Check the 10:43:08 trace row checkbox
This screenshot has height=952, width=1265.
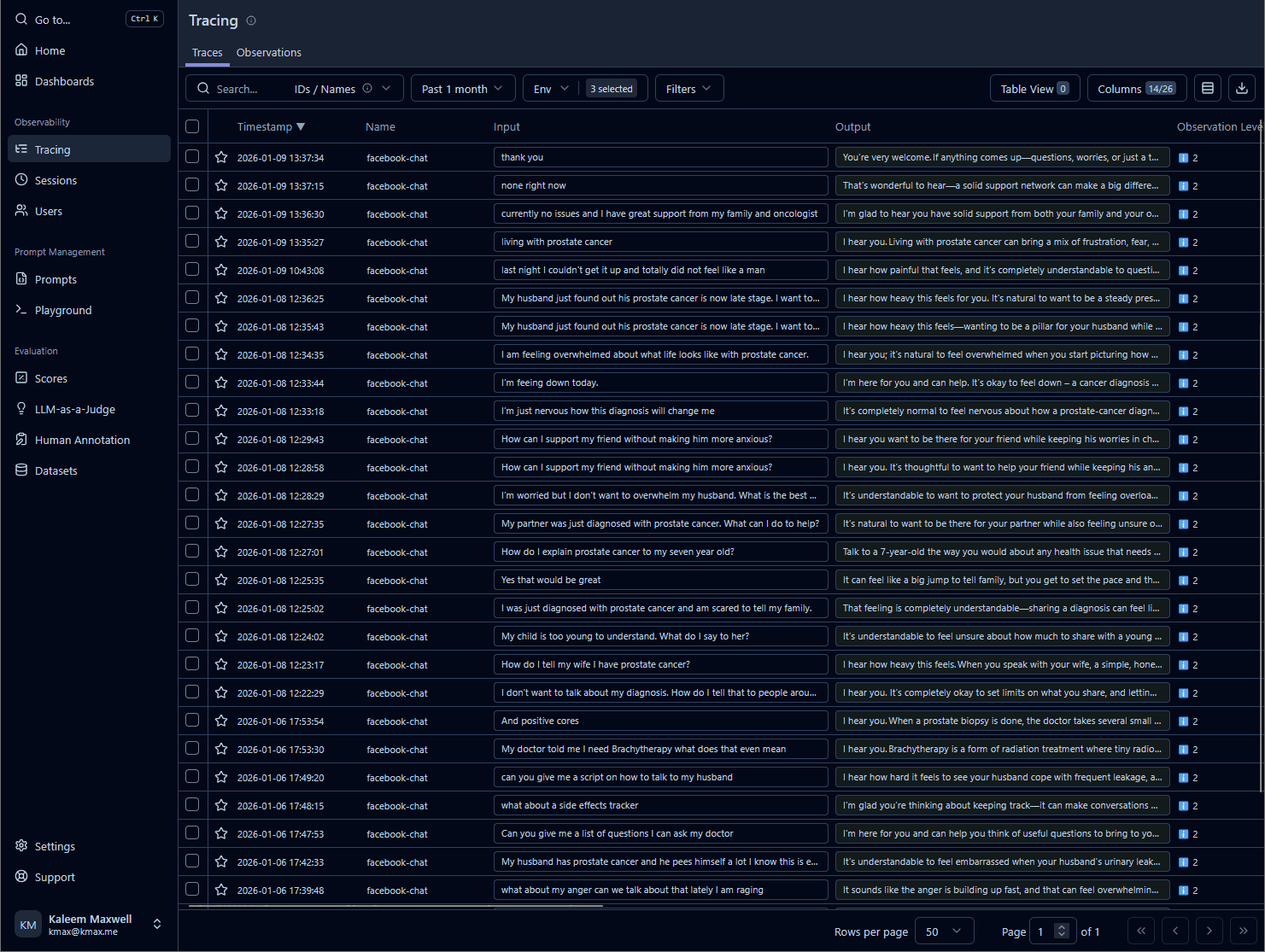[192, 269]
